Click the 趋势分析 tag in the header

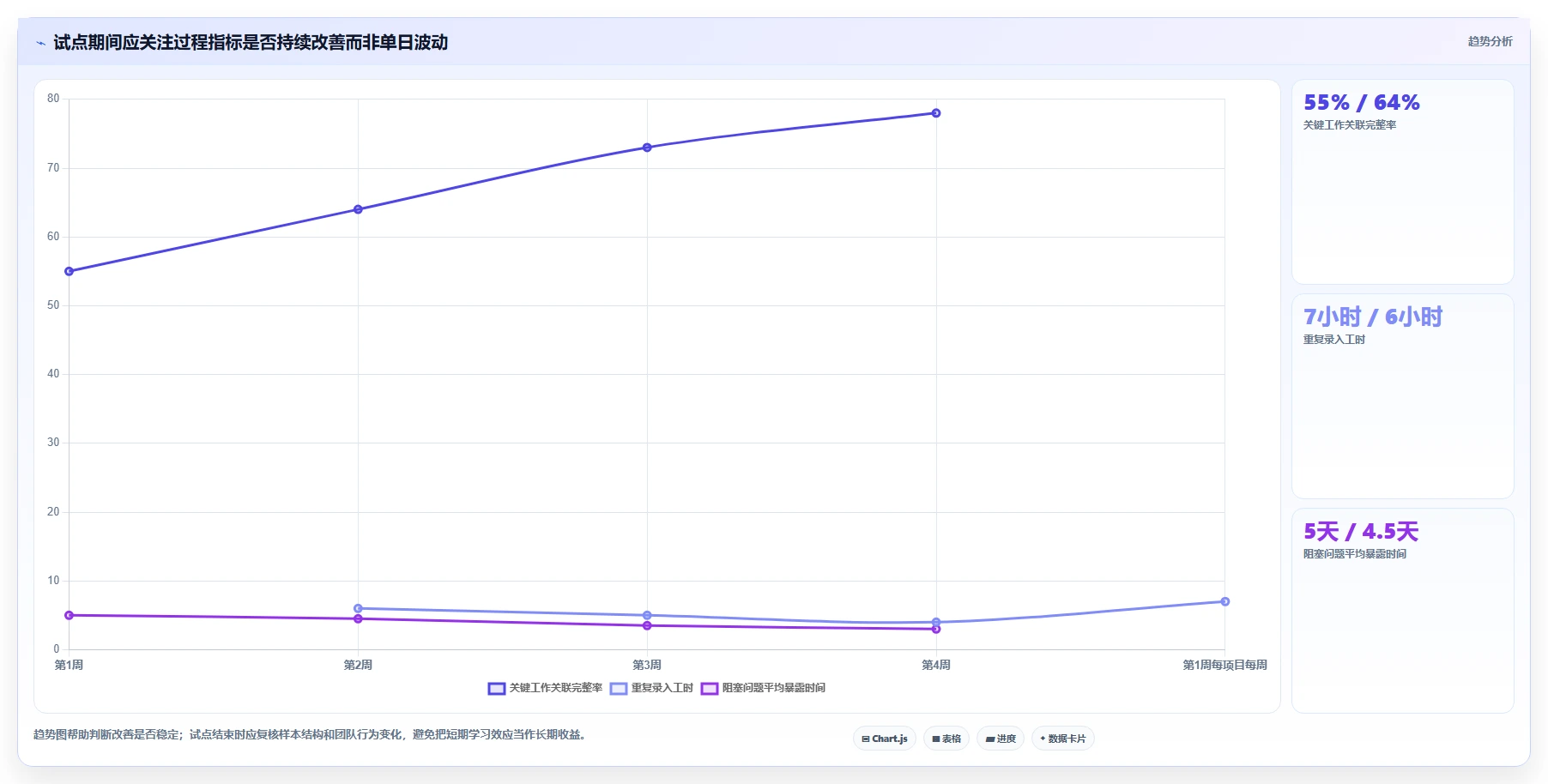(x=1490, y=41)
